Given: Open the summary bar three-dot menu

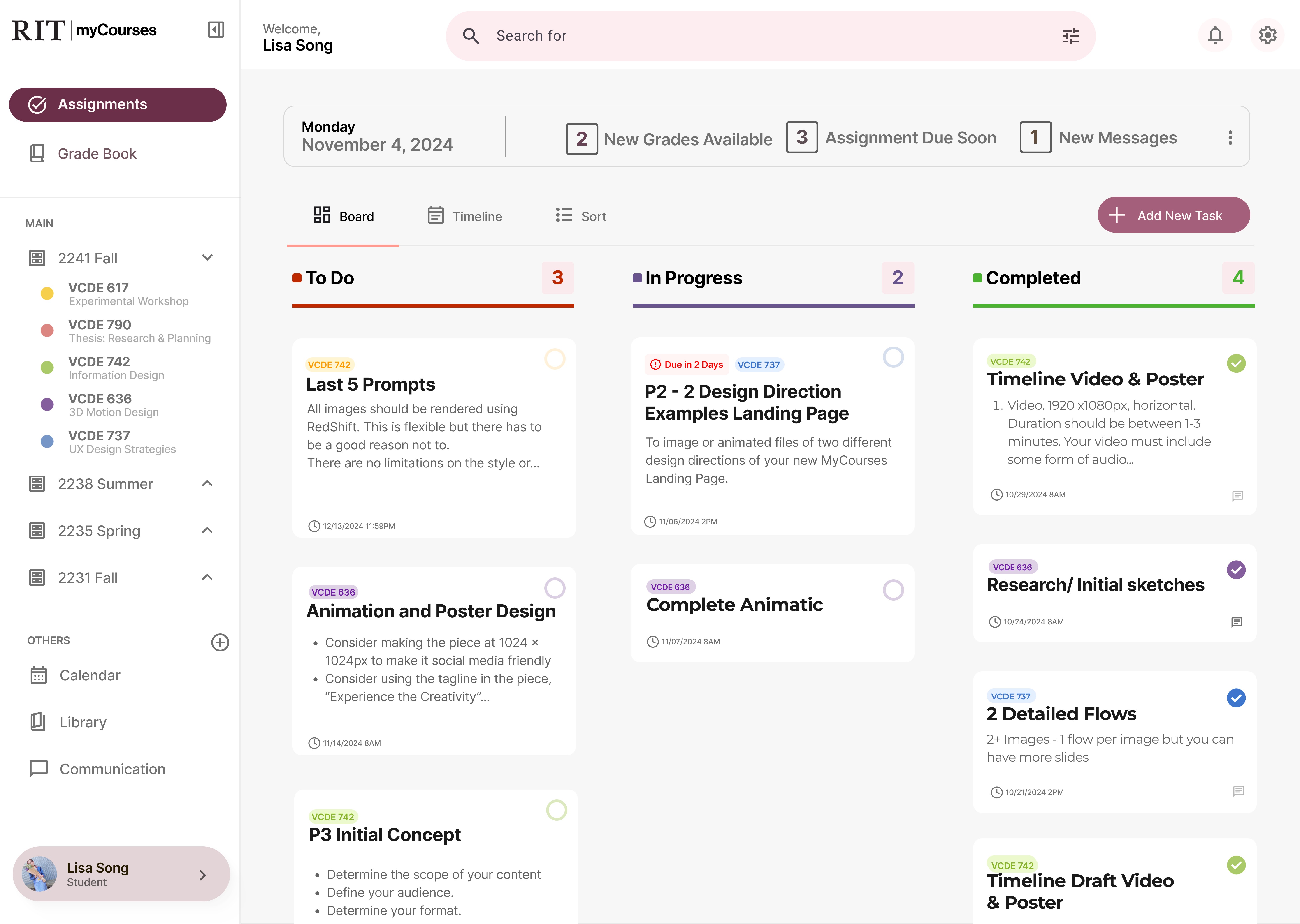Looking at the screenshot, I should [1230, 138].
